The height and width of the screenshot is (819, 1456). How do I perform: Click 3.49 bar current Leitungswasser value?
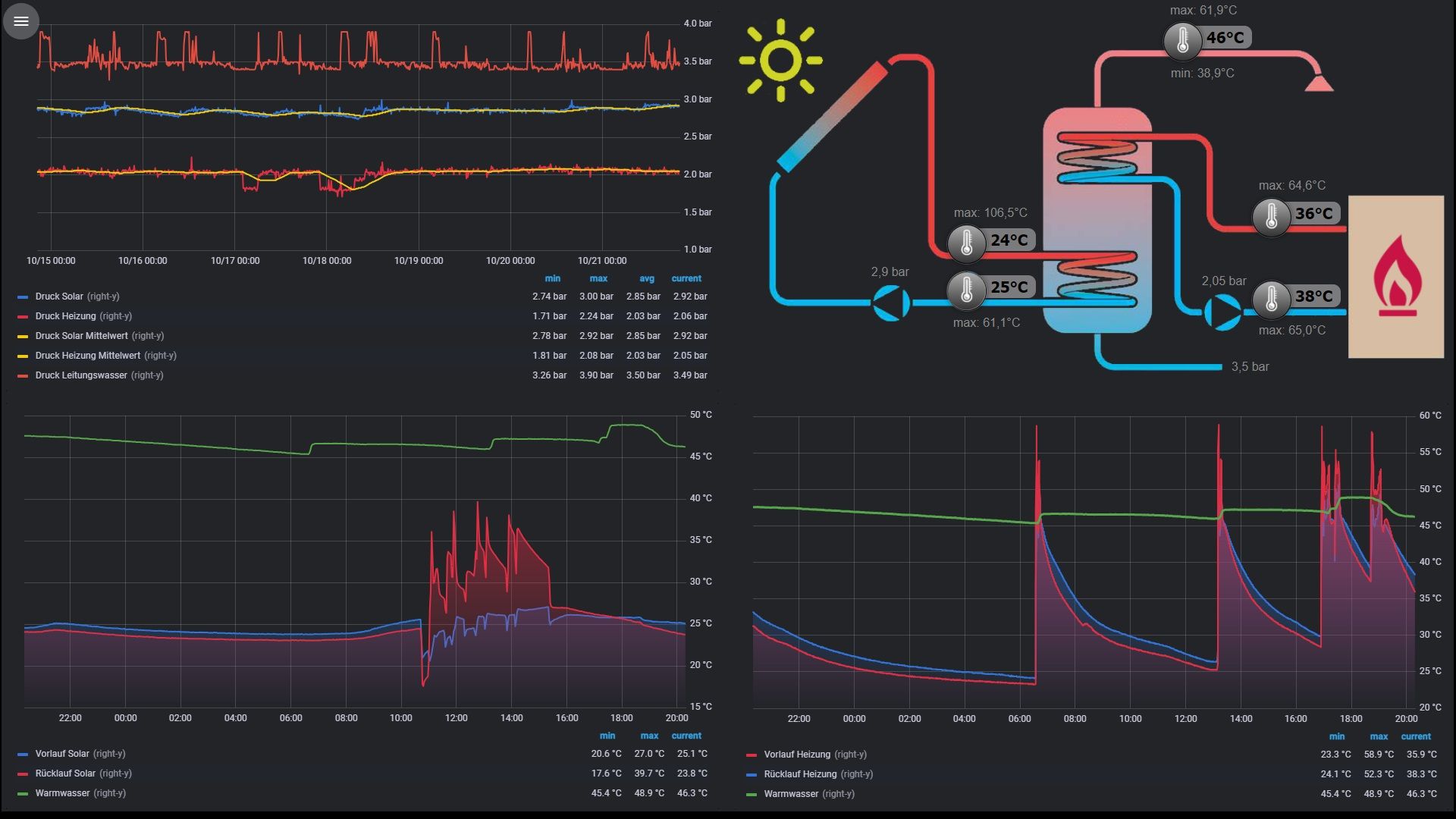[690, 375]
